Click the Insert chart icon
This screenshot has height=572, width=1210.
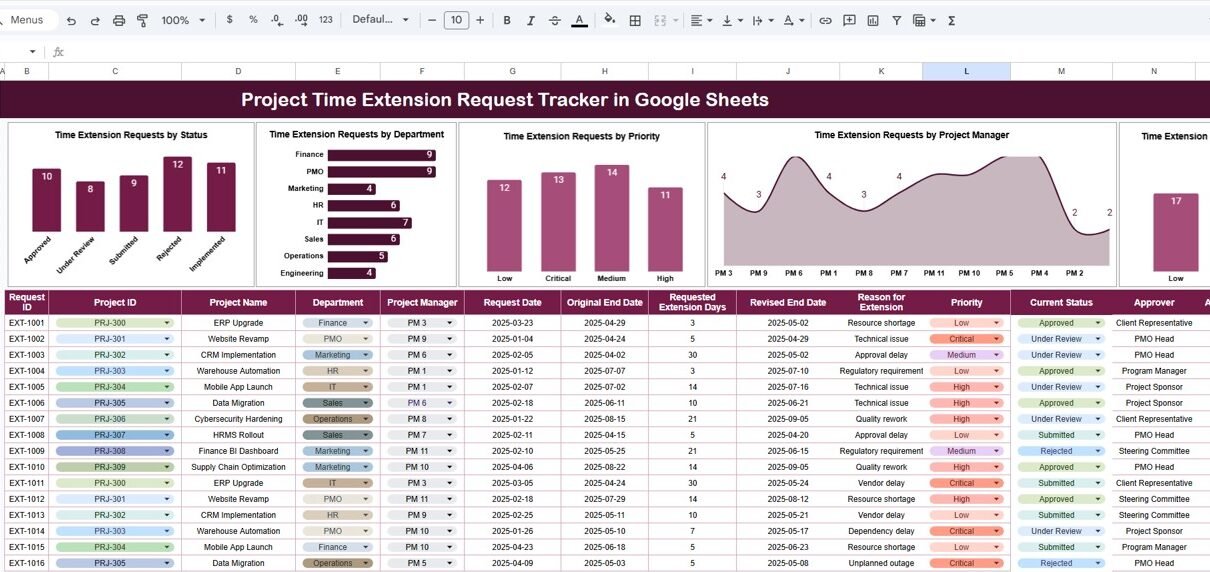coord(873,20)
